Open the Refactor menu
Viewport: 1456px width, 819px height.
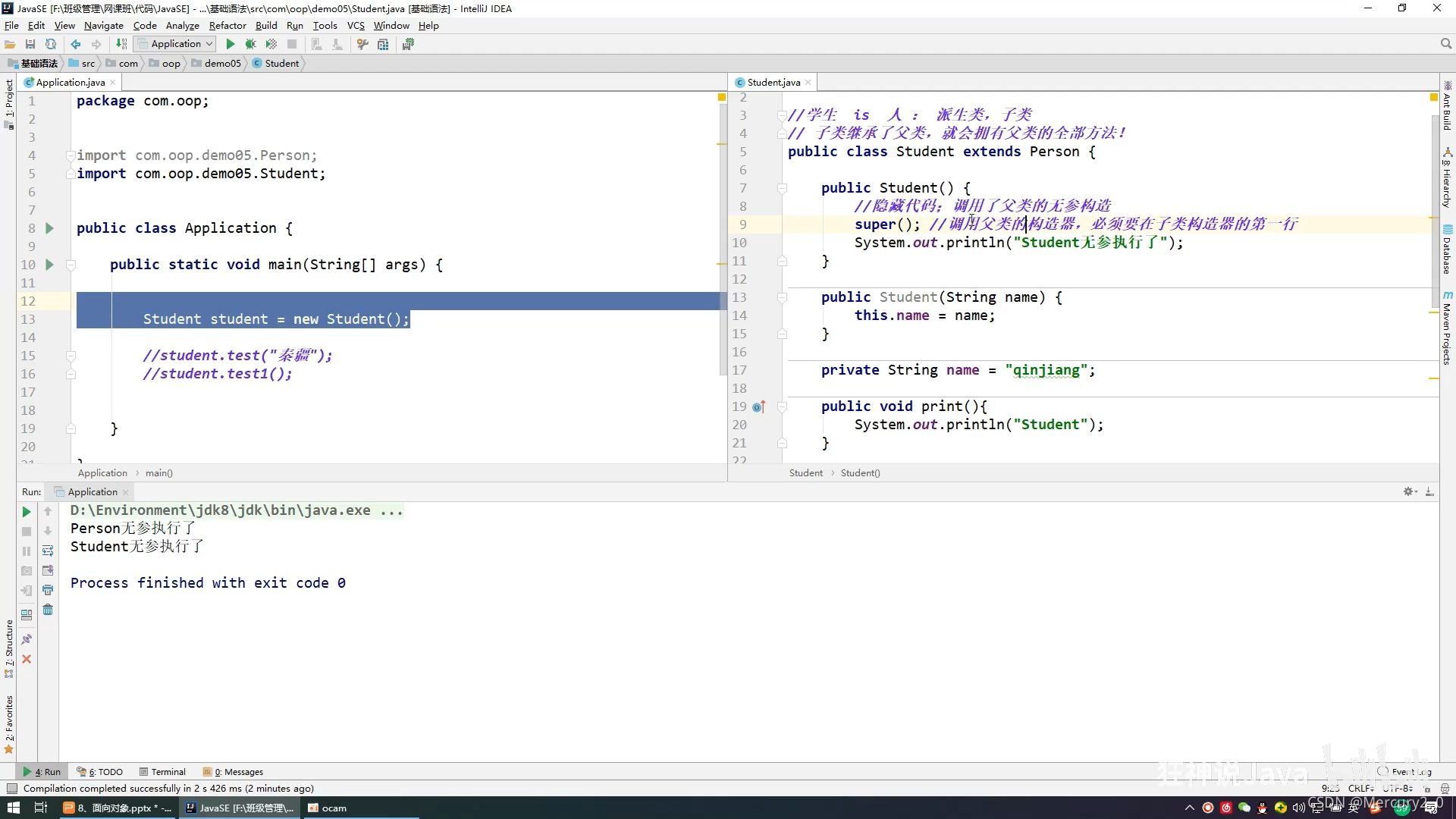[x=227, y=25]
